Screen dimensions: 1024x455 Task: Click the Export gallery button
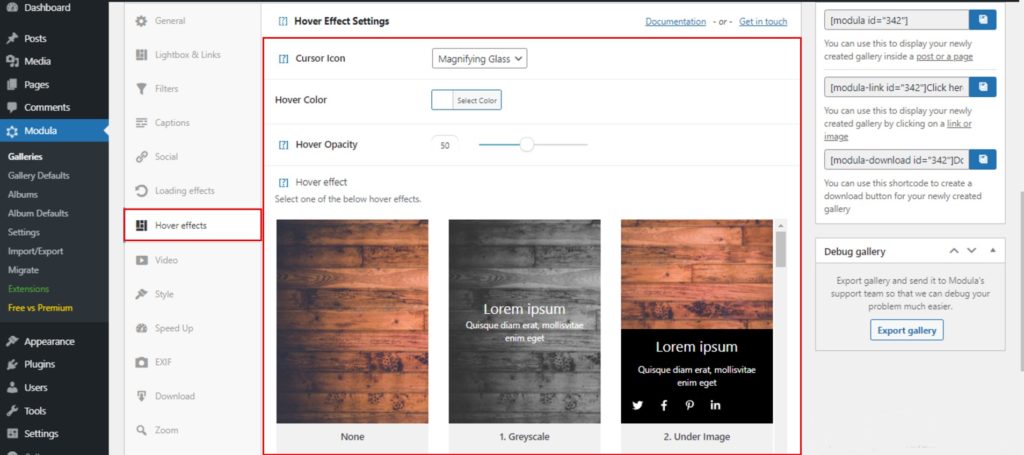906,330
